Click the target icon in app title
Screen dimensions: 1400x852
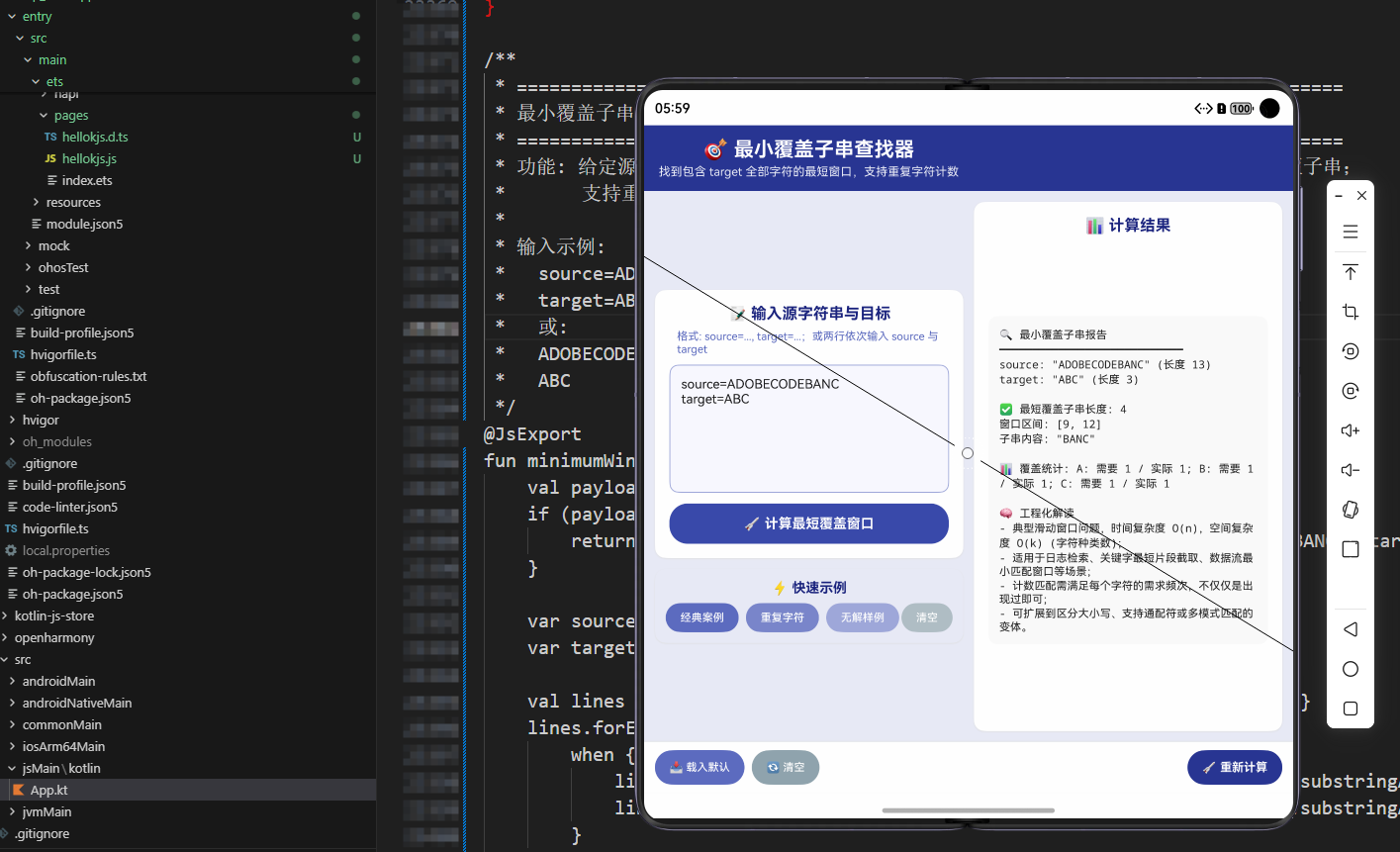pyautogui.click(x=714, y=149)
